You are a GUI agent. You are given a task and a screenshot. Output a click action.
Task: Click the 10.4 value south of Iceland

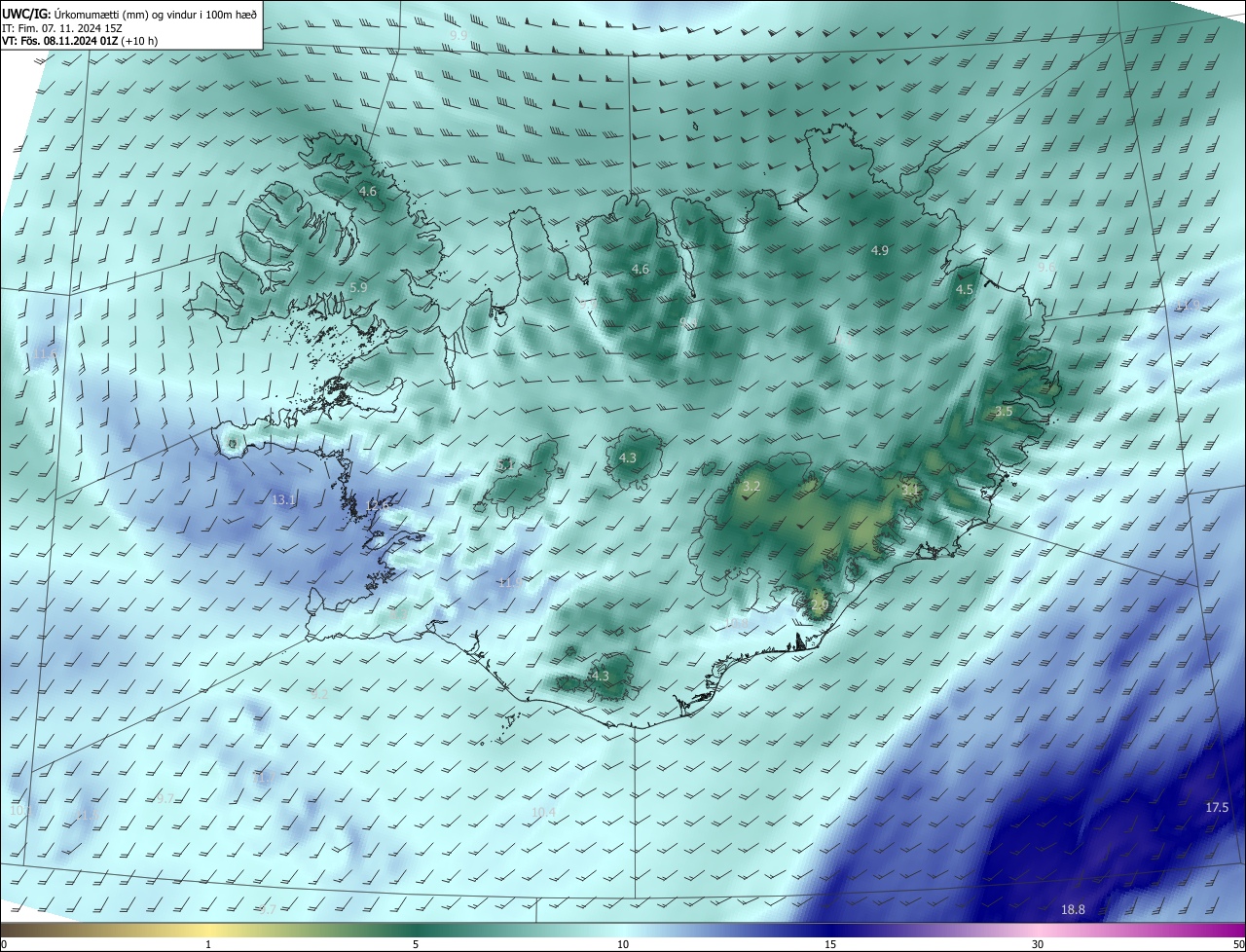tap(543, 812)
